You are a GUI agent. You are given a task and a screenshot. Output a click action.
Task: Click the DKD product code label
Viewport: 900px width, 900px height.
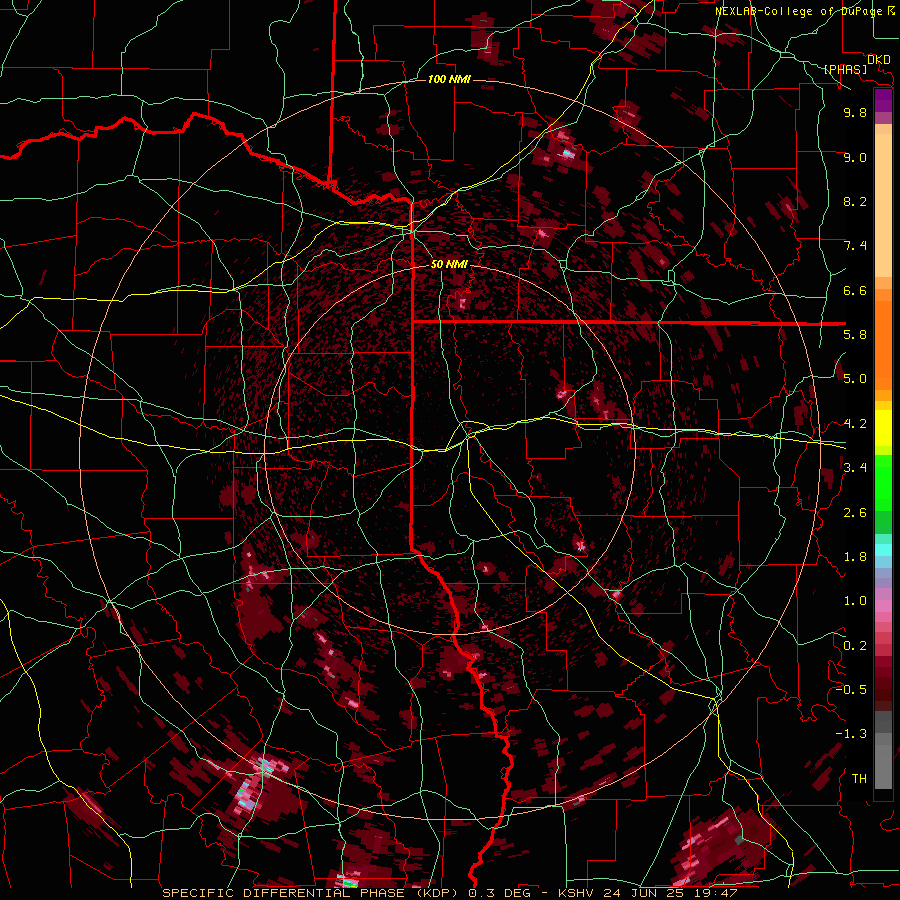(x=879, y=60)
